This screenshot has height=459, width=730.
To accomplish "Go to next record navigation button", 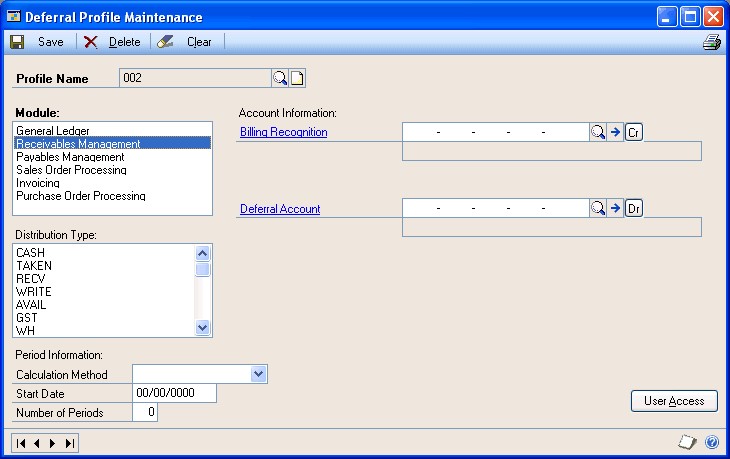I will point(53,443).
